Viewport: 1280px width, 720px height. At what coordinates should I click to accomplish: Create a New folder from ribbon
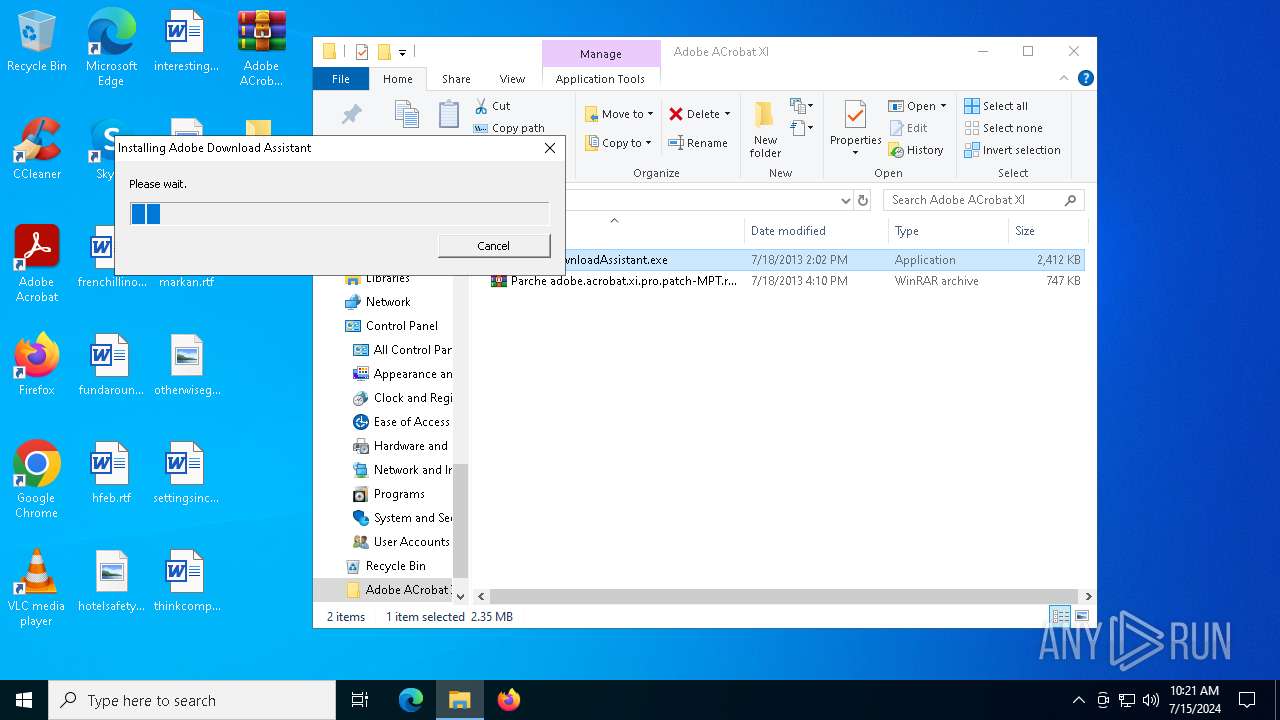(x=765, y=129)
